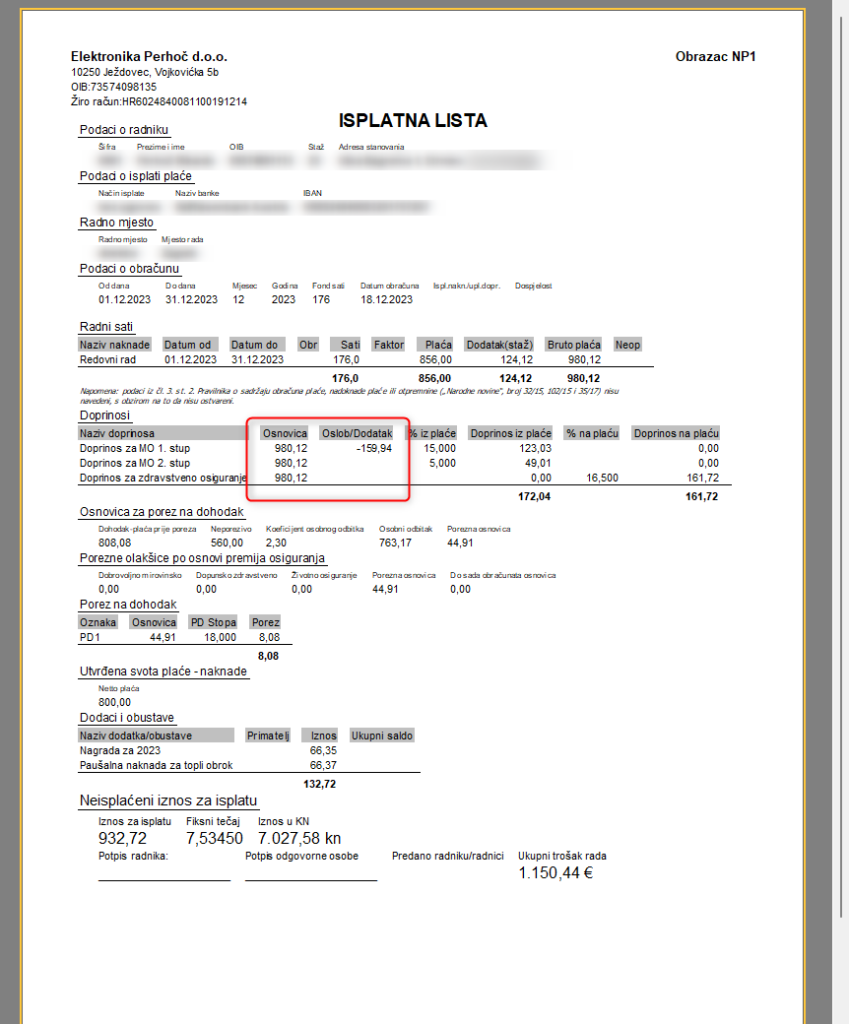Click the Obrazac NP1 form label

tap(716, 57)
